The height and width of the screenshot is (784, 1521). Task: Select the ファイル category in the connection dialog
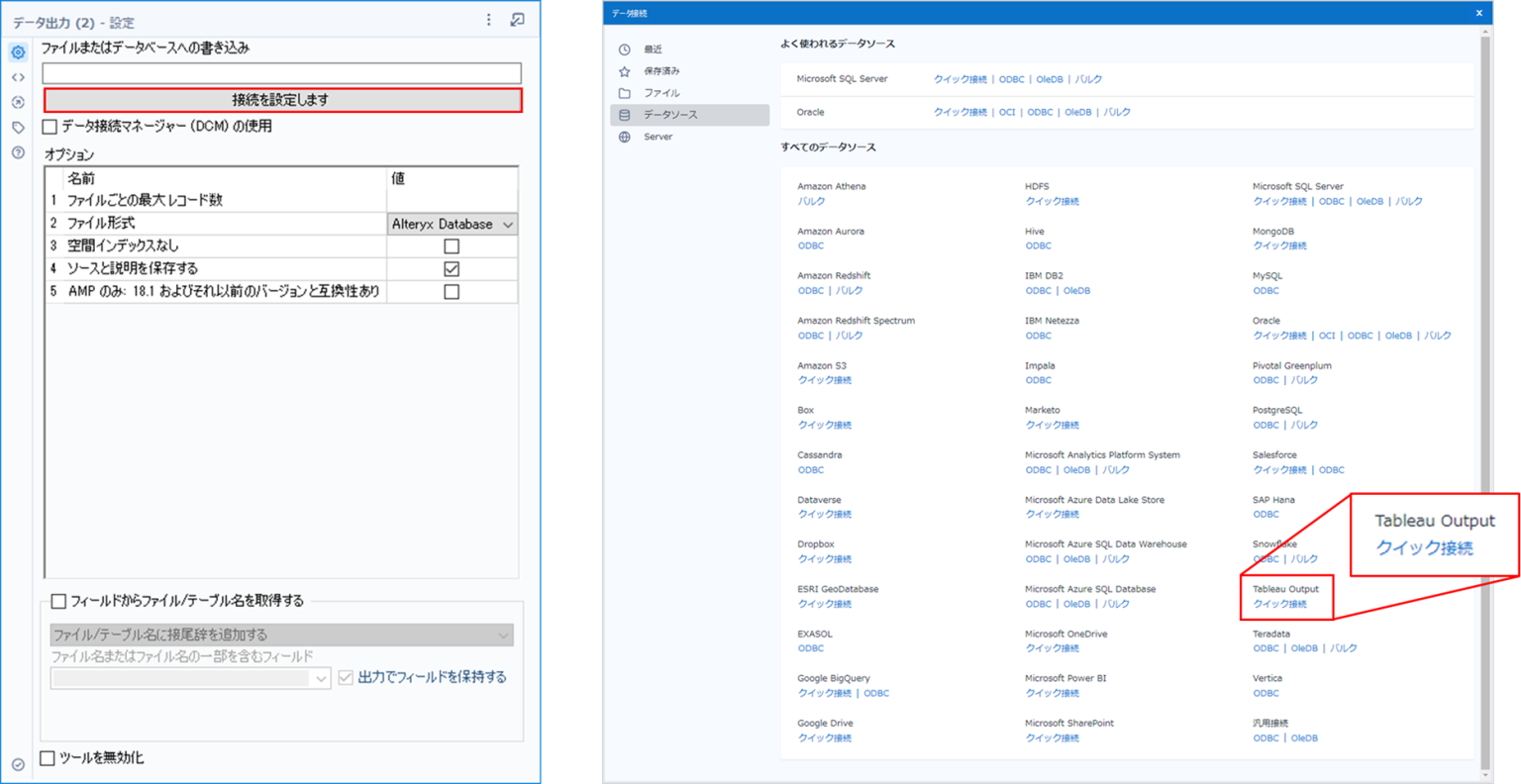pyautogui.click(x=654, y=92)
